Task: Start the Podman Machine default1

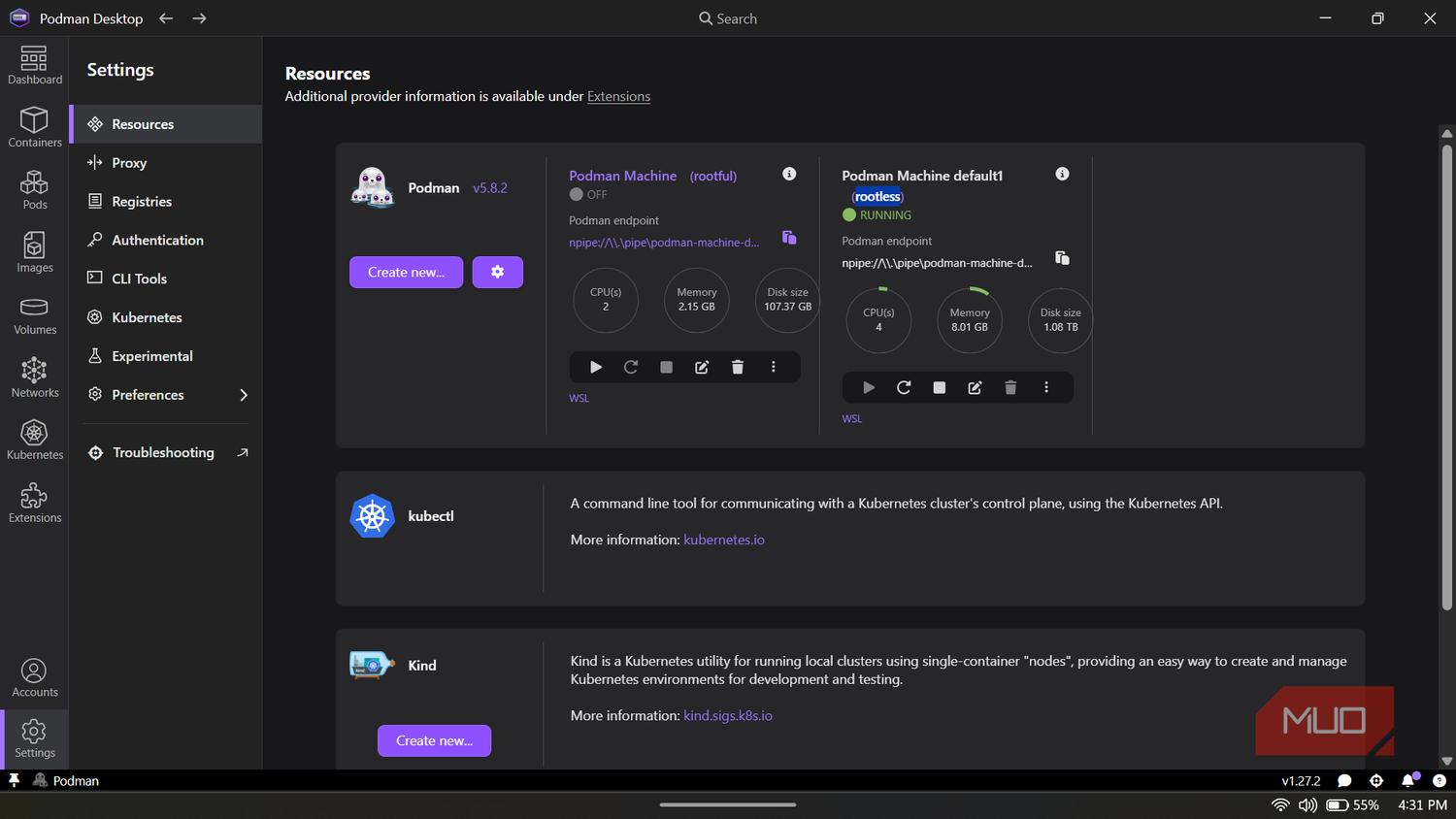Action: (x=869, y=387)
